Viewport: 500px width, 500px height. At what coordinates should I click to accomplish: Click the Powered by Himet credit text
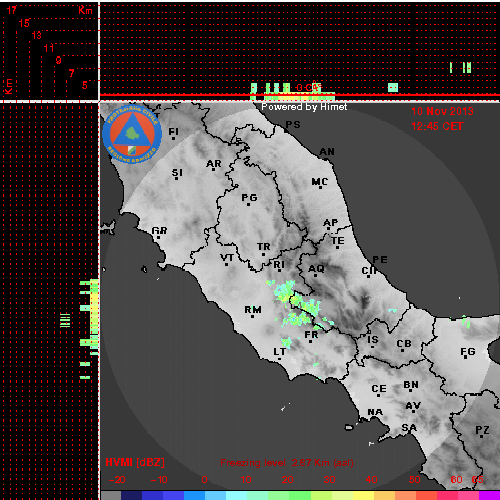point(304,107)
